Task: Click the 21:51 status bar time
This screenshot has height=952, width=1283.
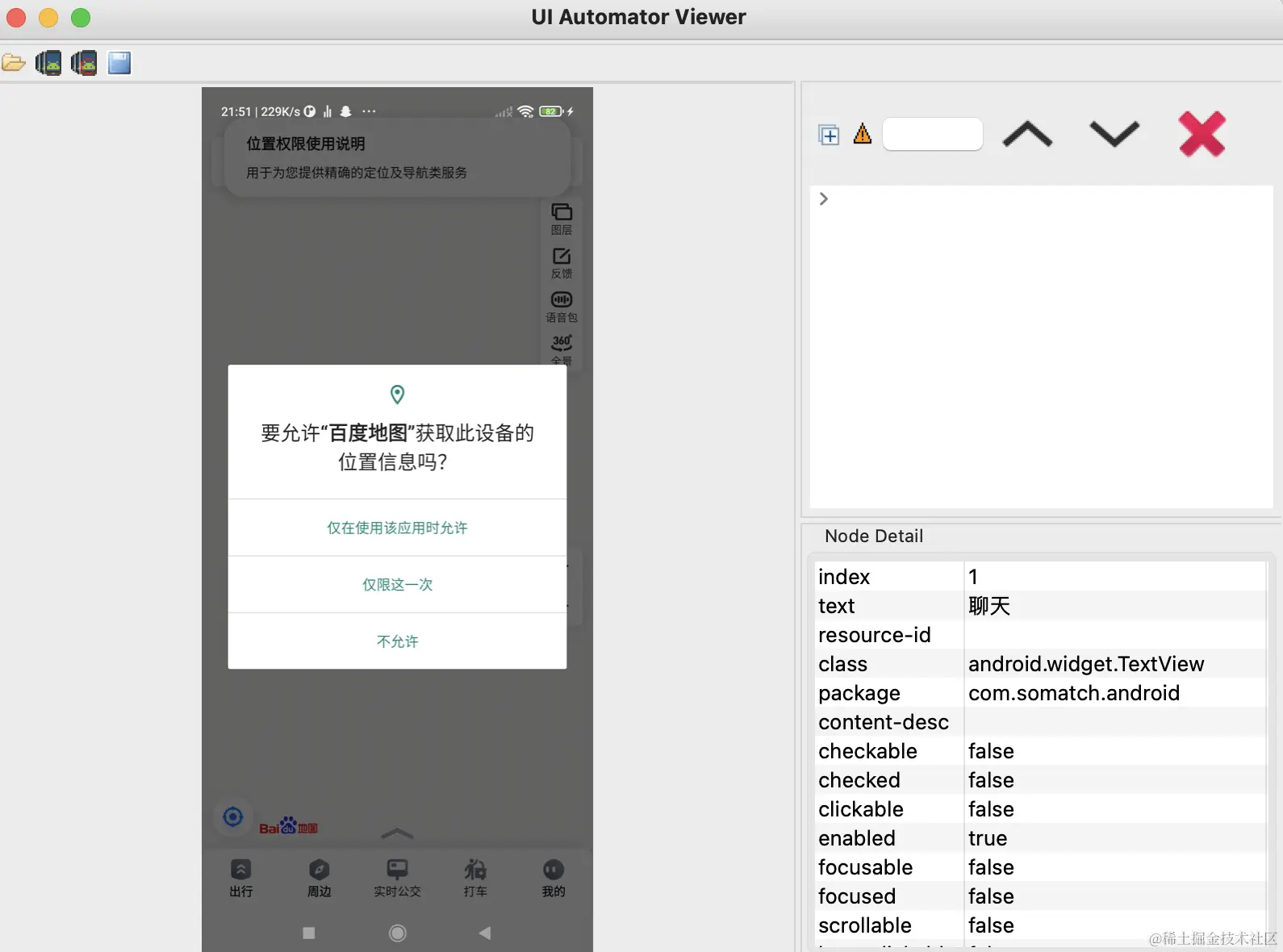Action: pyautogui.click(x=236, y=111)
